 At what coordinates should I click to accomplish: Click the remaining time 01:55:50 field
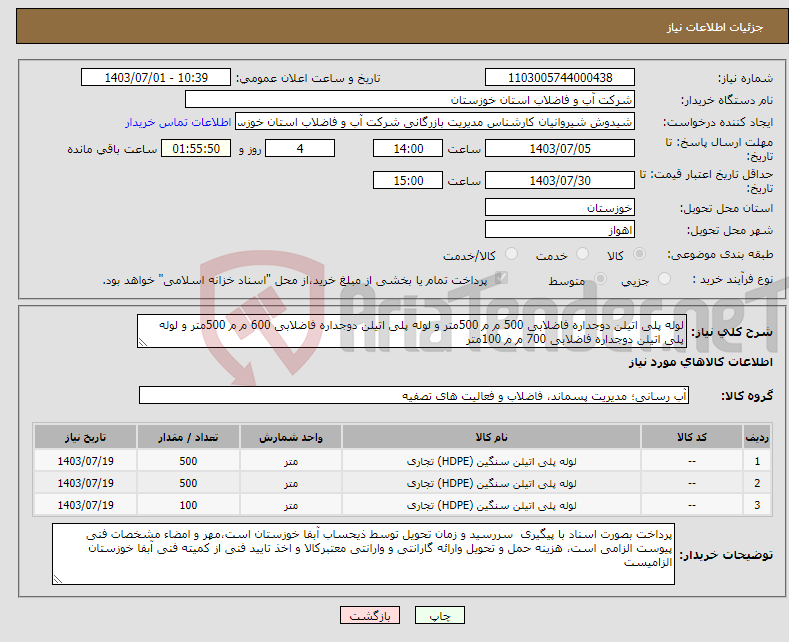[196, 148]
